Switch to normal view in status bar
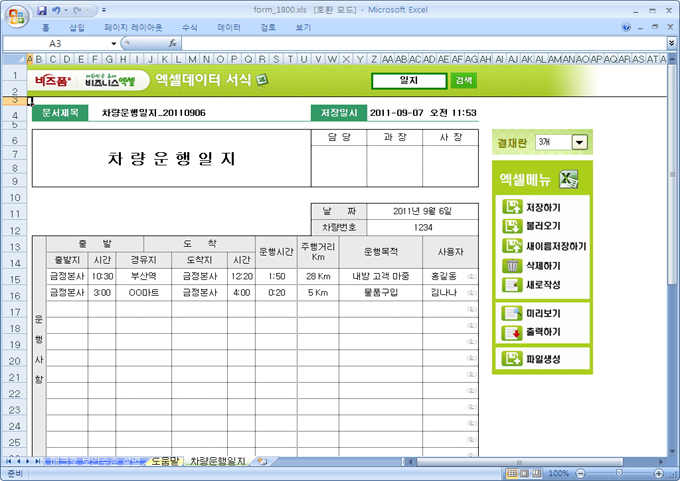Image resolution: width=680 pixels, height=481 pixels. pos(511,472)
